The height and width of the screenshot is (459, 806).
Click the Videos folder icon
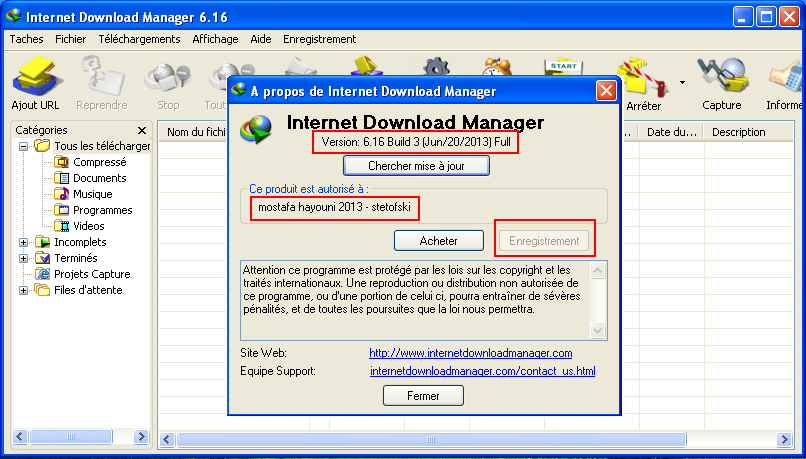[x=62, y=226]
